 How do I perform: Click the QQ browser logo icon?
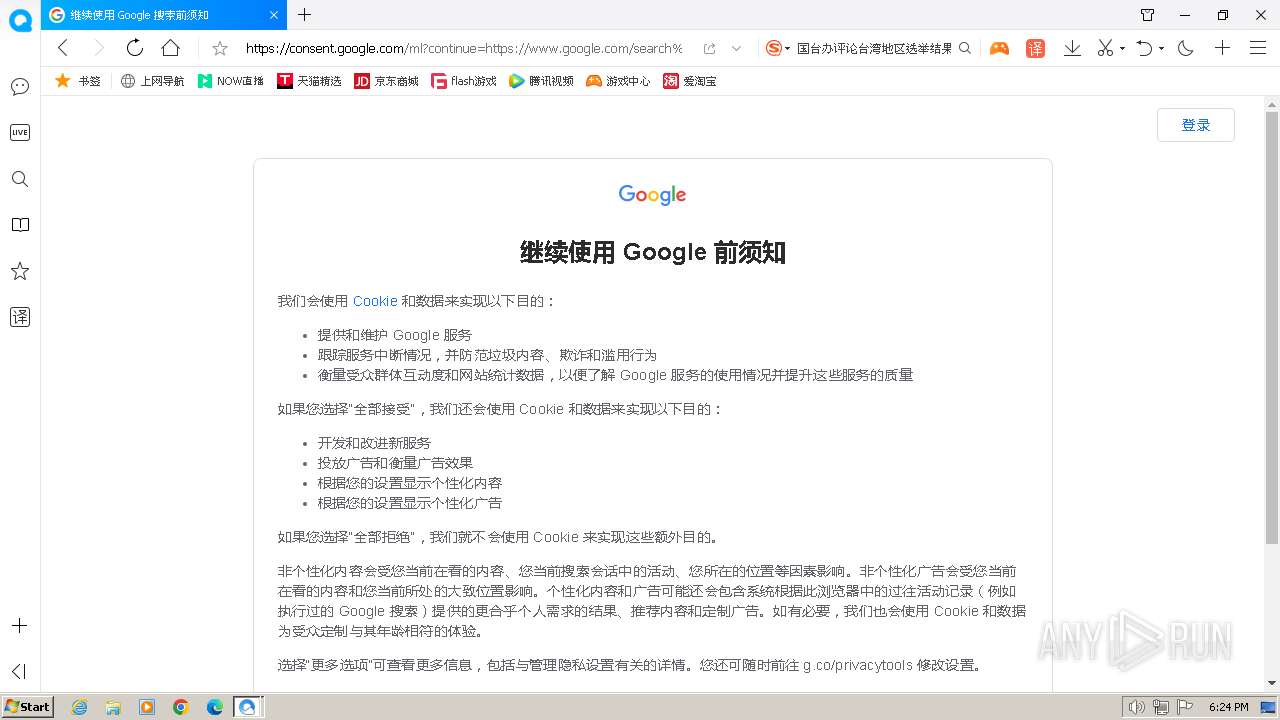20,20
